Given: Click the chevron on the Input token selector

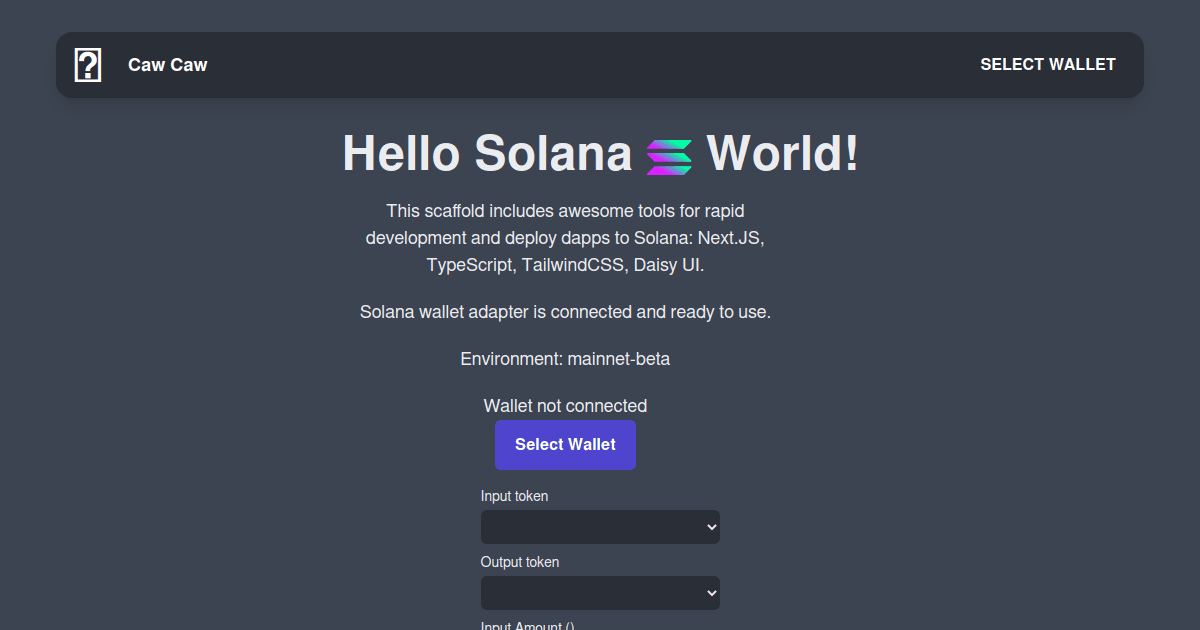Looking at the screenshot, I should pos(710,527).
